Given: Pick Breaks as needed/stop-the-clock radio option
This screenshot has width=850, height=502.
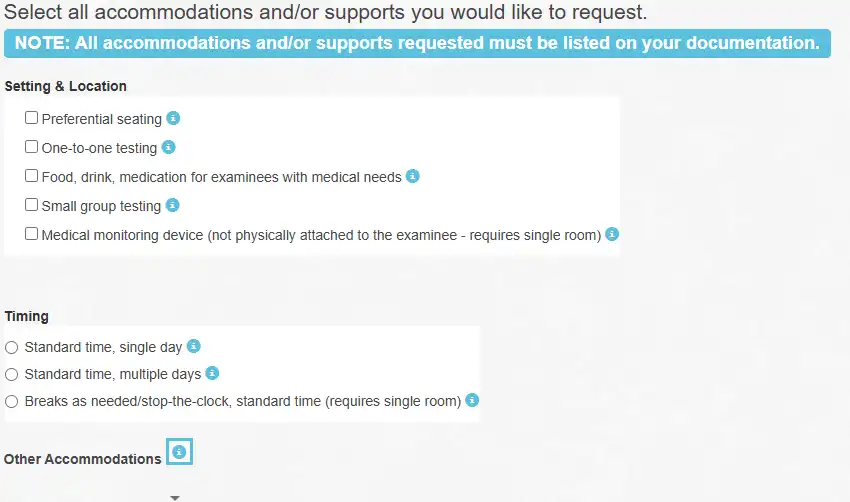Looking at the screenshot, I should click(11, 402).
